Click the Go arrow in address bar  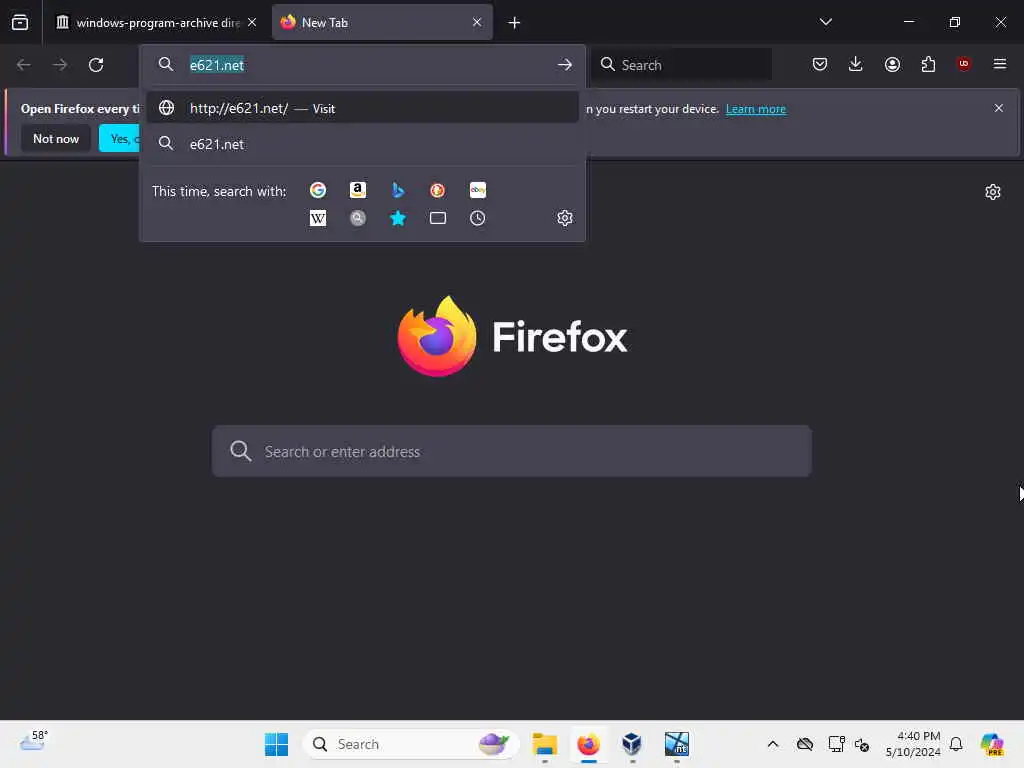coord(565,65)
